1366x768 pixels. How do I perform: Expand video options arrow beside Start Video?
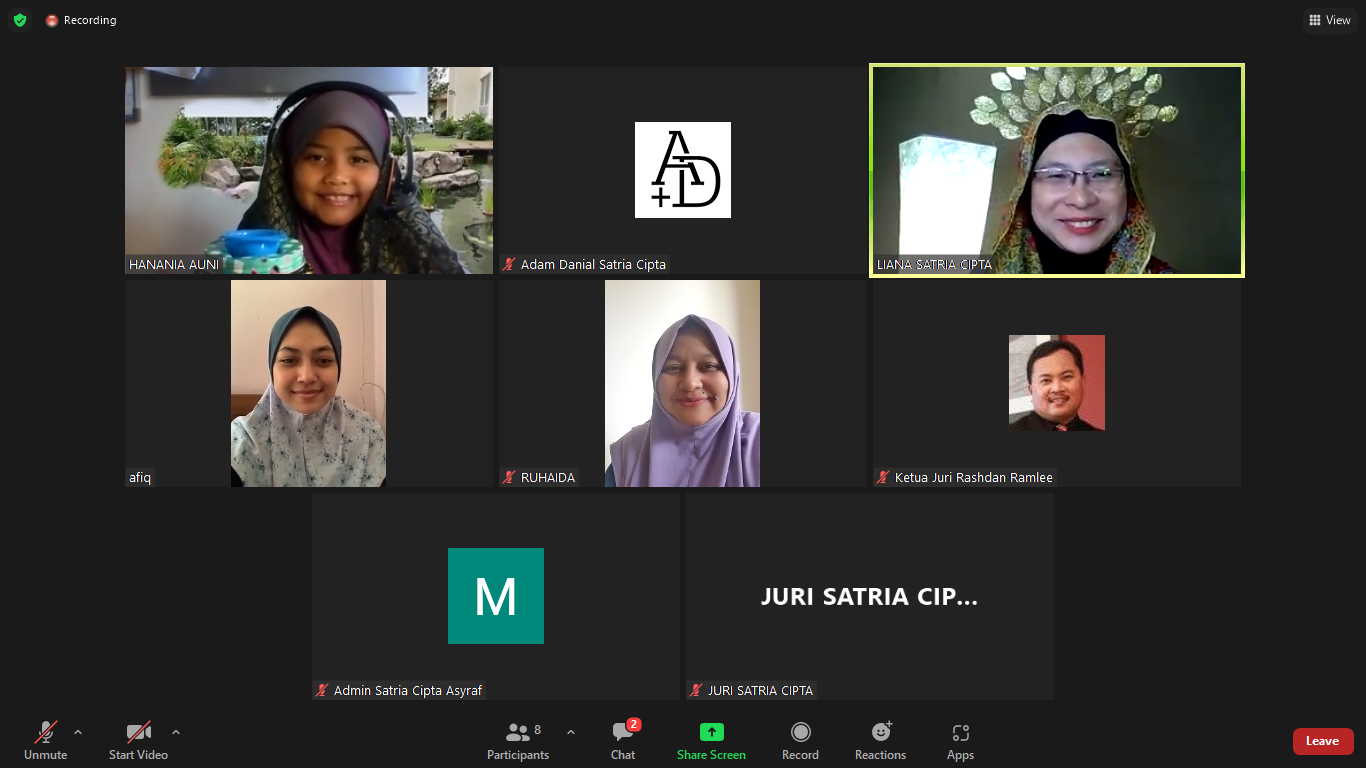tap(176, 732)
